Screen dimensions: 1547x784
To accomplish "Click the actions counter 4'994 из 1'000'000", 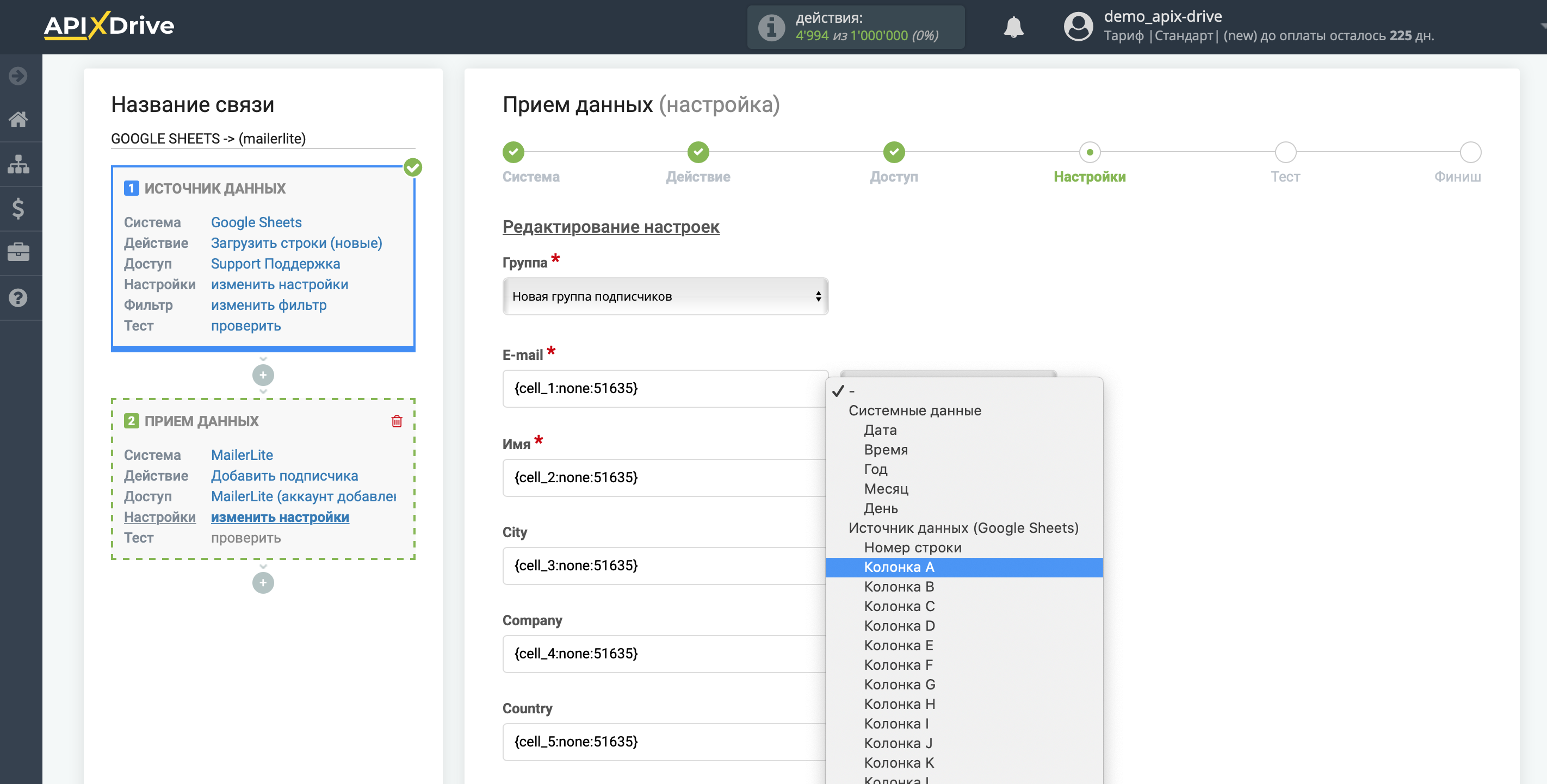I will click(x=867, y=36).
